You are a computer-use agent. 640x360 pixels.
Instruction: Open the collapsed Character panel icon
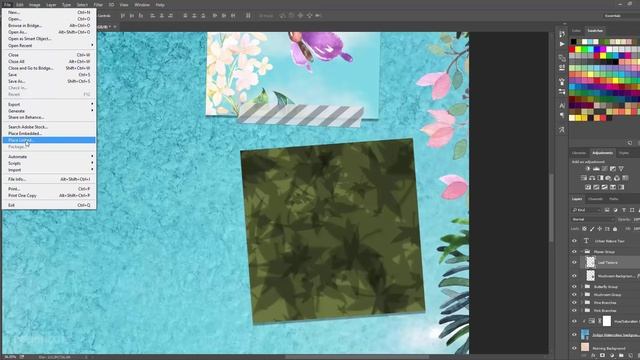[562, 106]
